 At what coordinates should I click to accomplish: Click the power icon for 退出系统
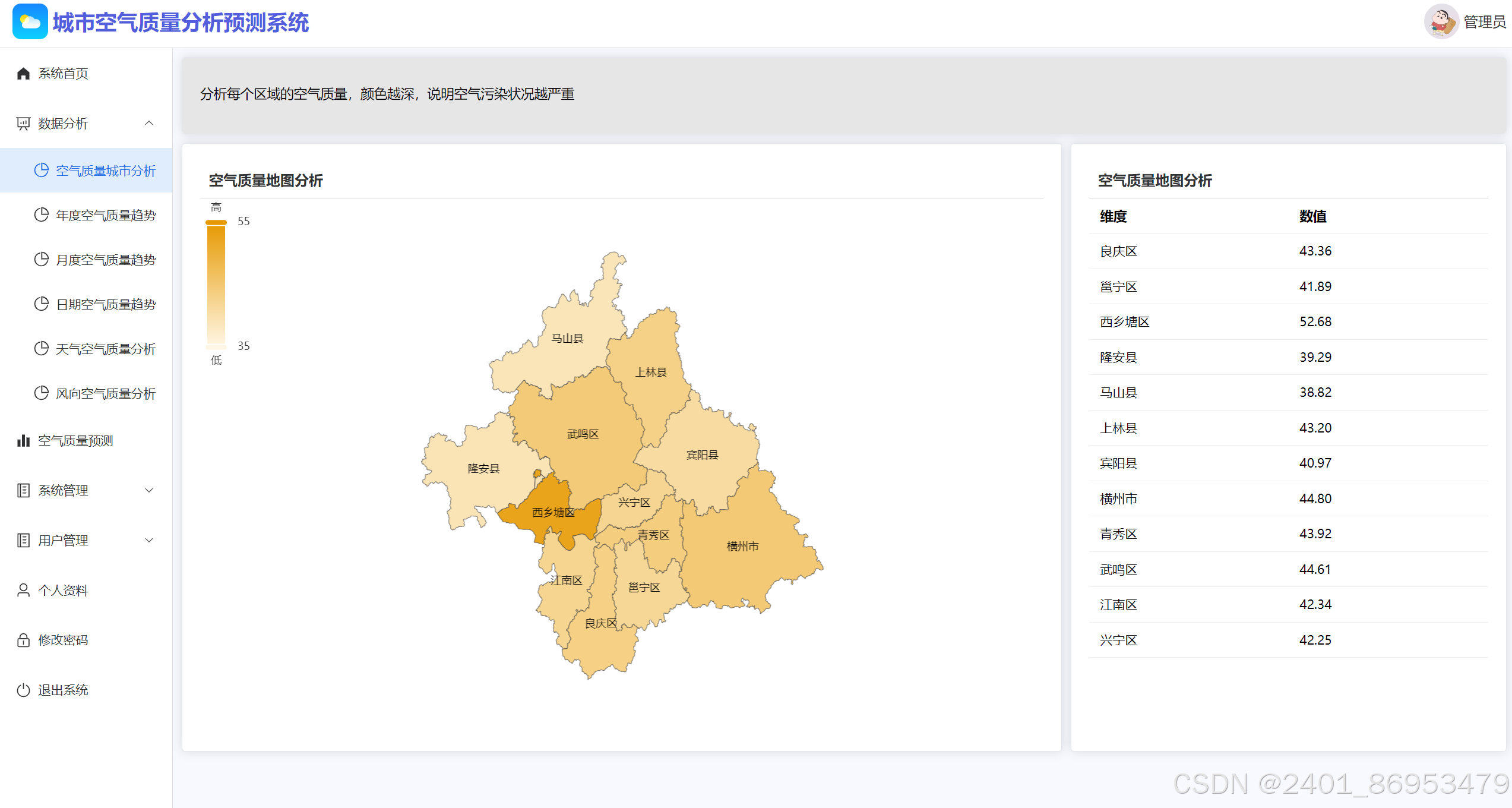pos(23,690)
